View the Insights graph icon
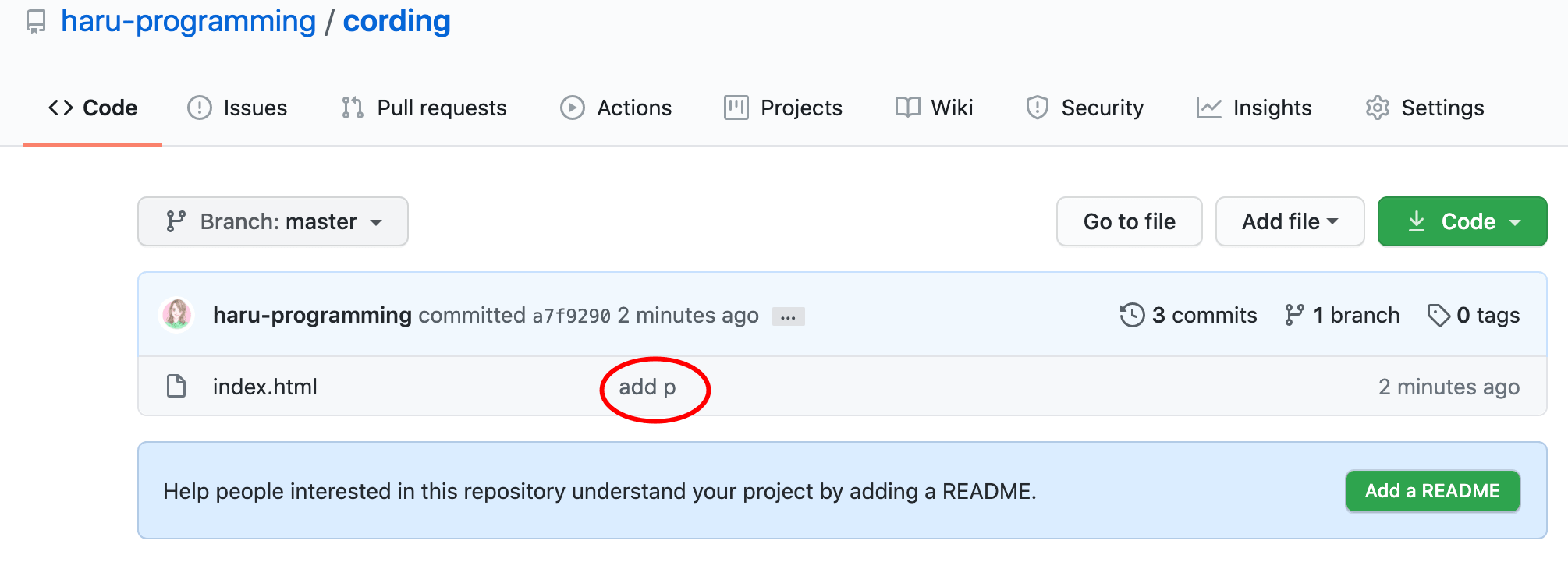1568x569 pixels. click(x=1208, y=108)
